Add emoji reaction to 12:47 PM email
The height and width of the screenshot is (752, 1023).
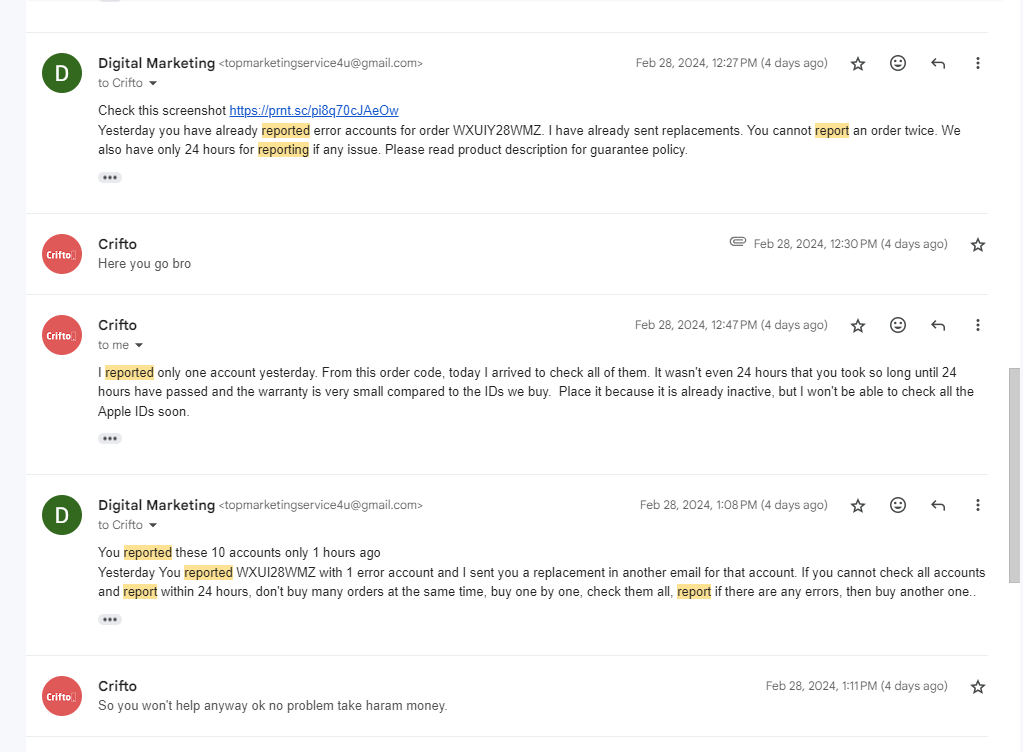[898, 325]
